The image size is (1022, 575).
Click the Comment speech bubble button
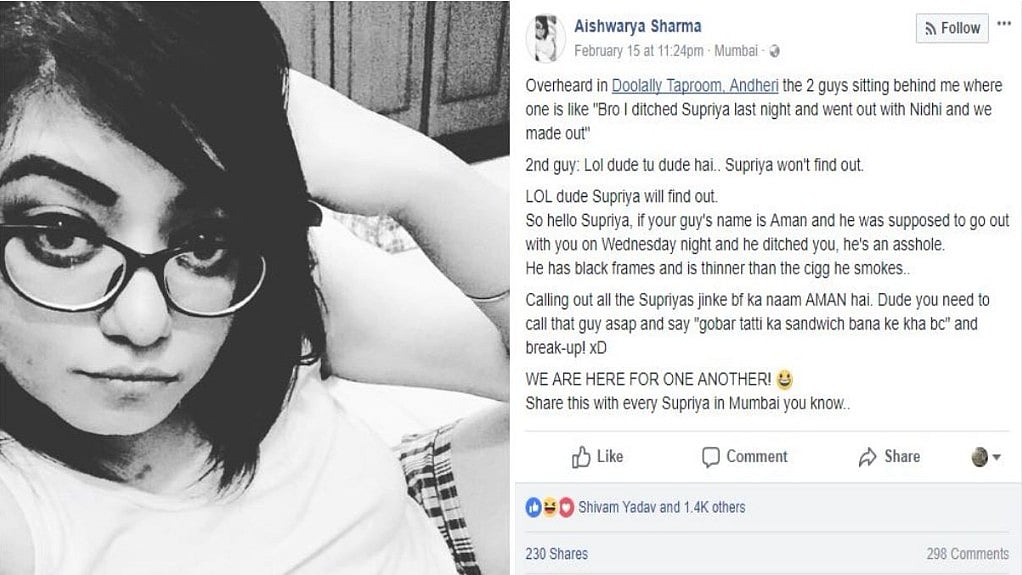pos(745,457)
